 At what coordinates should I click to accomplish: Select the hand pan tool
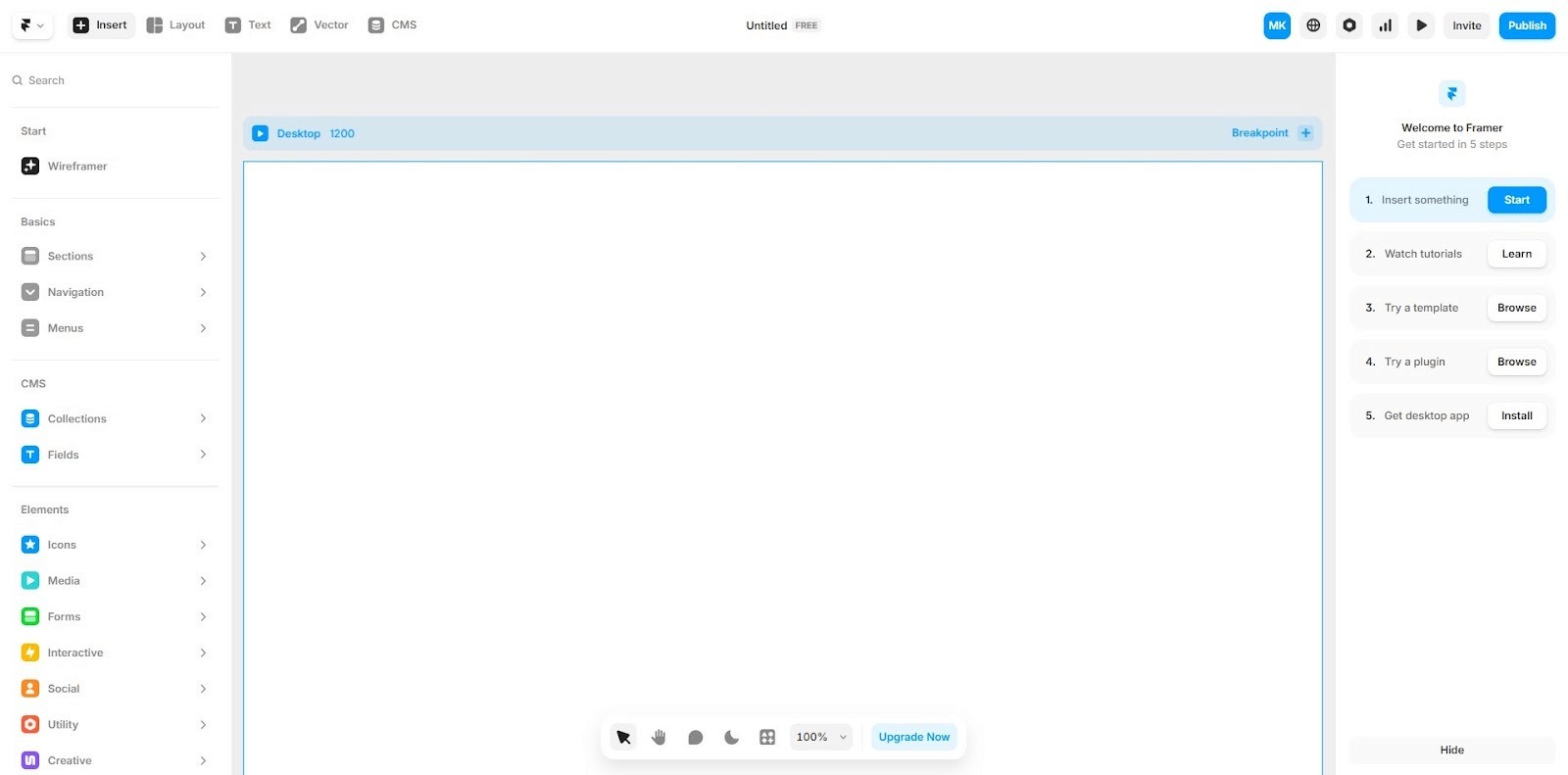pos(659,737)
